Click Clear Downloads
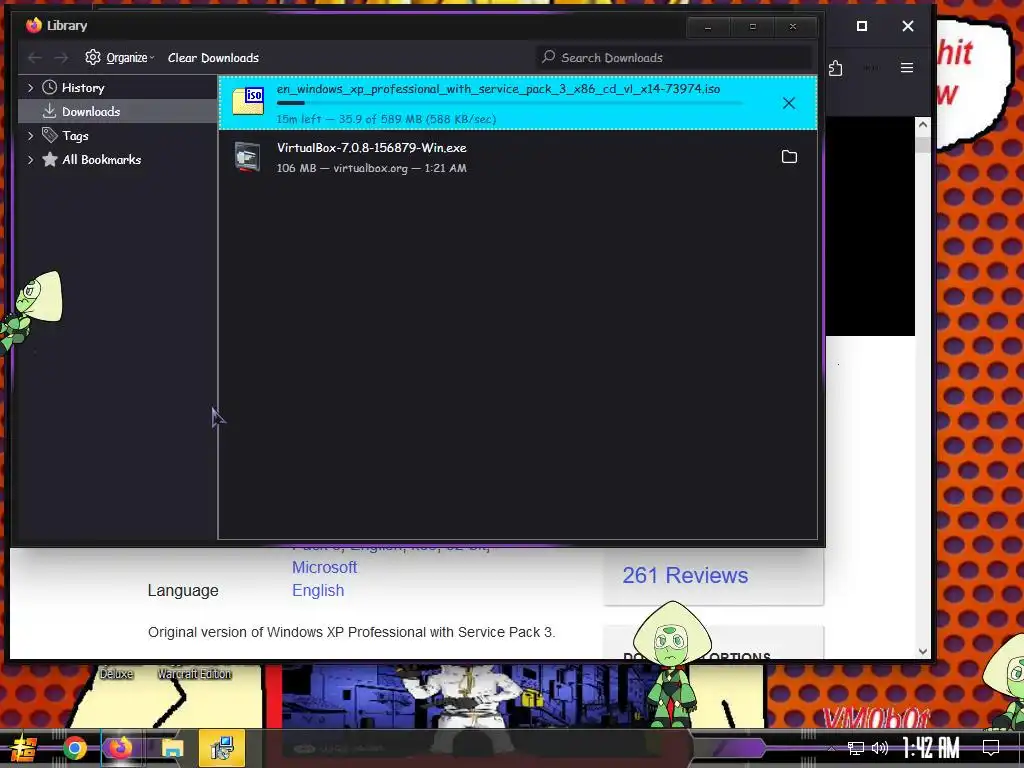Viewport: 1024px width, 768px height. click(213, 57)
